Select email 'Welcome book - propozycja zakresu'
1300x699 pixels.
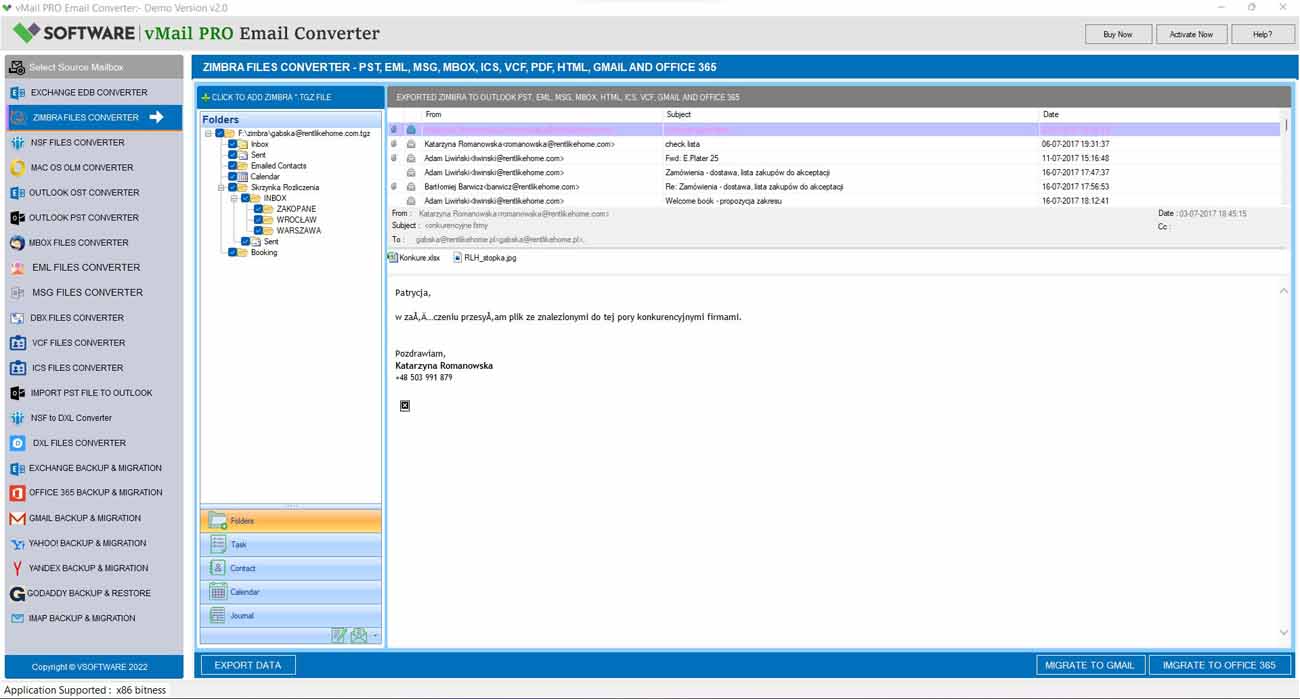tap(834, 201)
